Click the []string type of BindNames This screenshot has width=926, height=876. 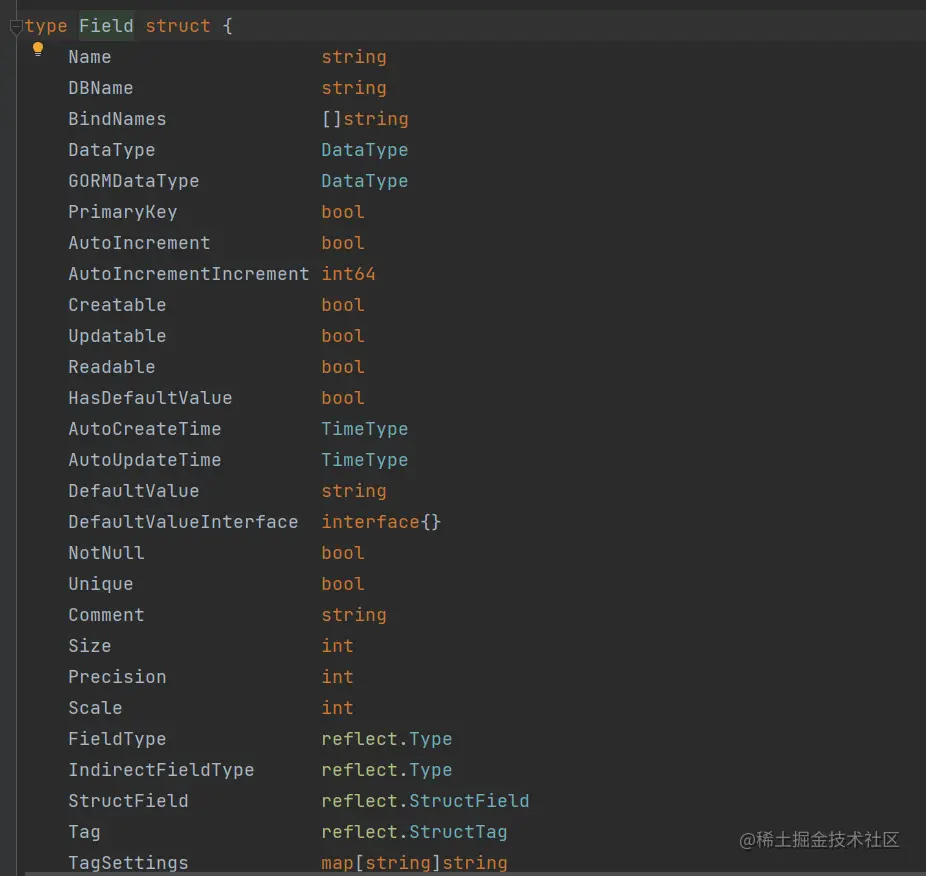coord(365,119)
